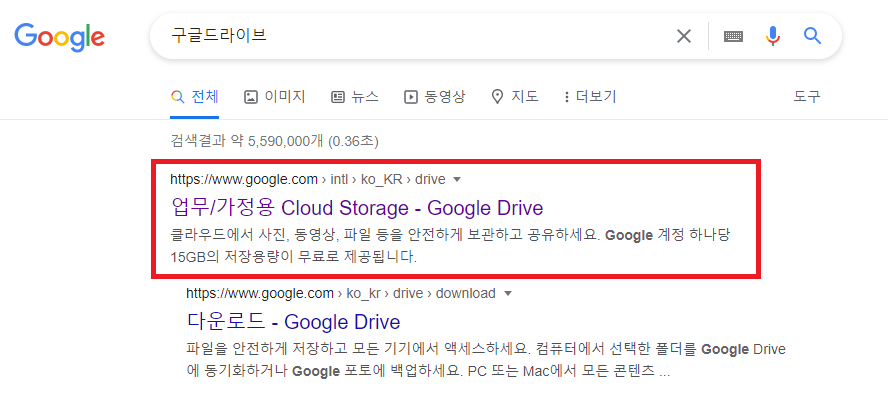Screen dimensions: 888x405
Task: Click snippet text starting 파일을 안전하게 저장하고
Action: pos(486,360)
